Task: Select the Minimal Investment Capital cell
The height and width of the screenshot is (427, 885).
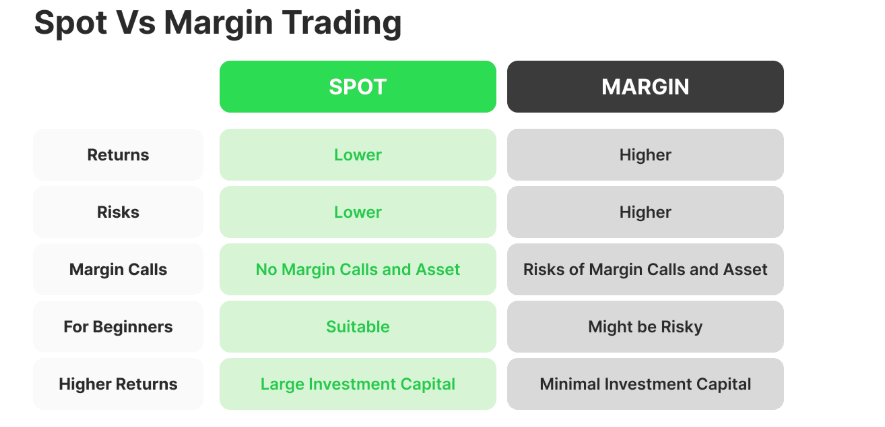Action: point(645,384)
